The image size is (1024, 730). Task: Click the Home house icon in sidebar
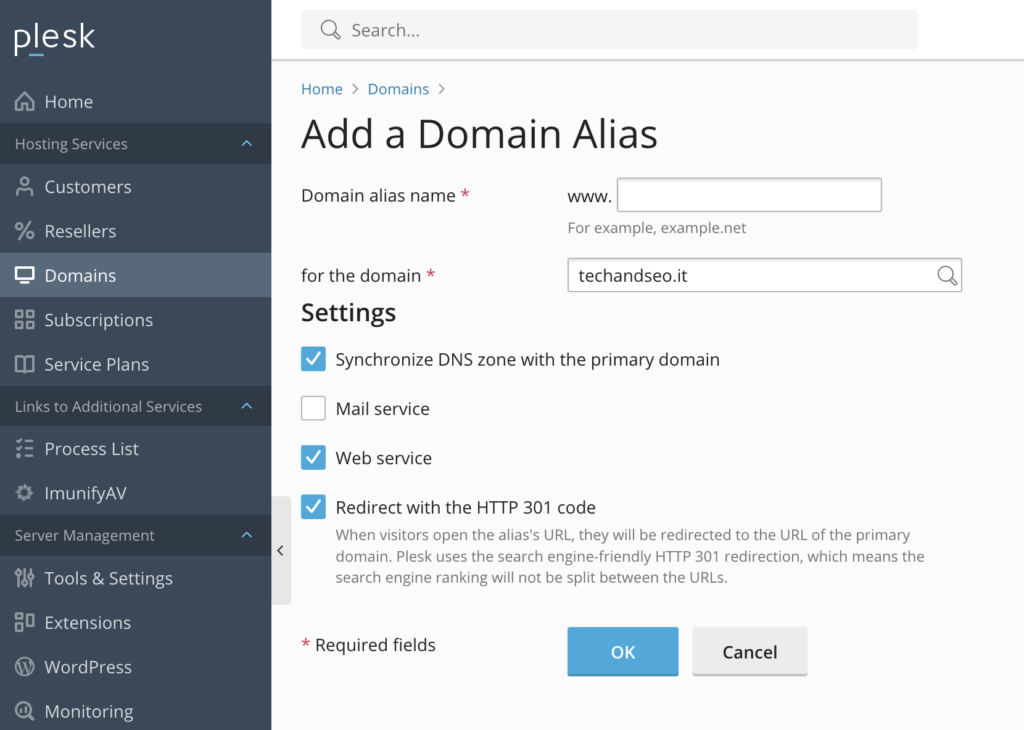(25, 101)
